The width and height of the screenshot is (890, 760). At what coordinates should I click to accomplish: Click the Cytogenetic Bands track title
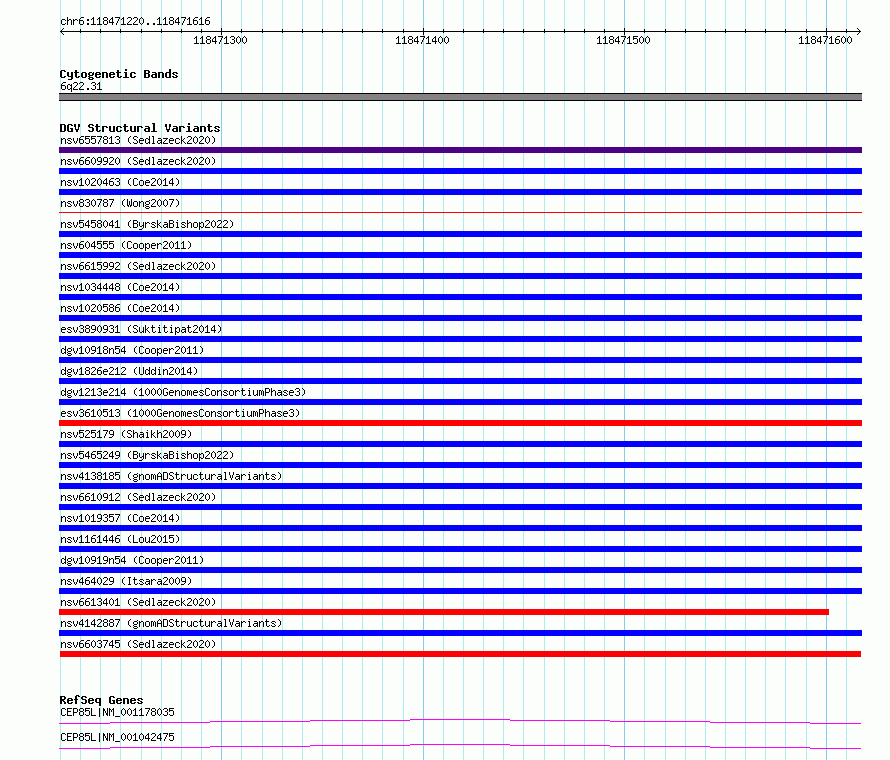(x=119, y=74)
